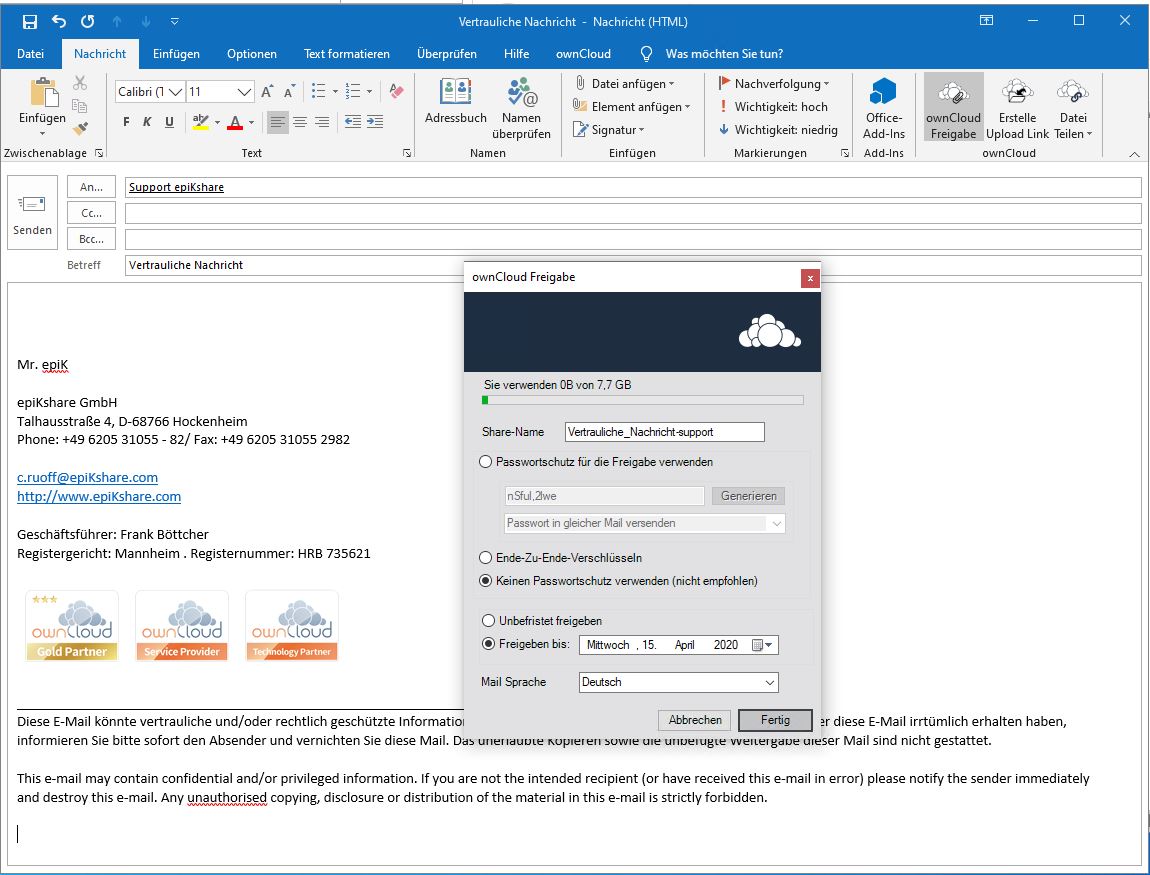Select Freigeben bis radio button

click(x=488, y=644)
